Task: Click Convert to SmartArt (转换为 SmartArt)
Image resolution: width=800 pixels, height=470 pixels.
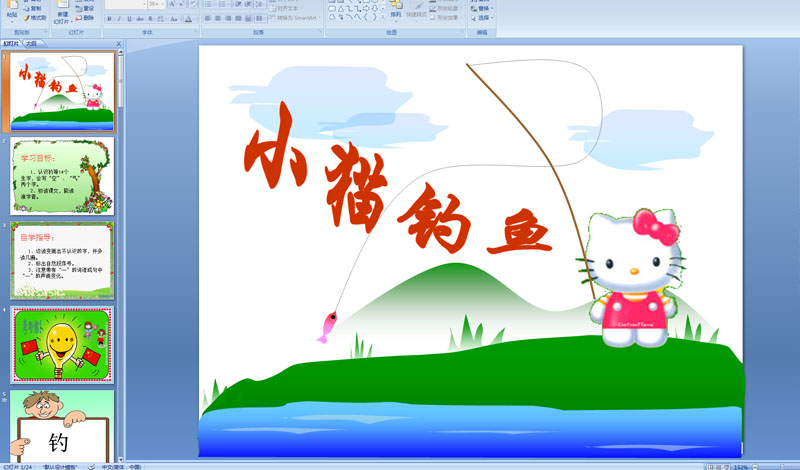Action: click(x=295, y=18)
